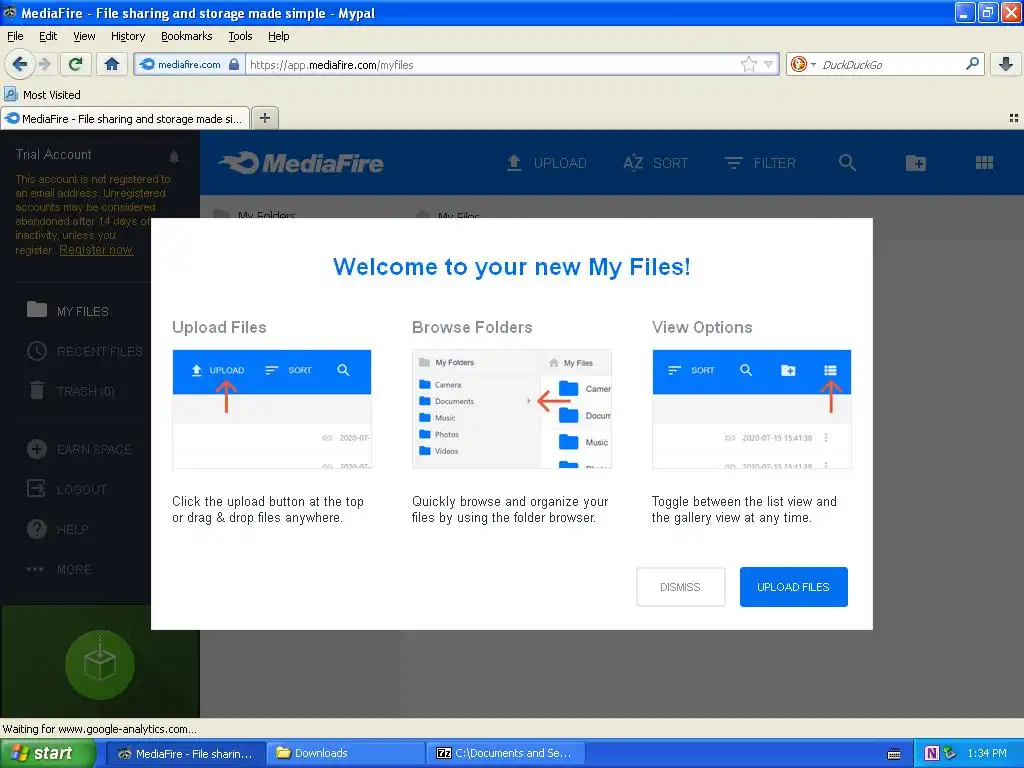
Task: Click the new folder icon in header
Action: click(916, 163)
